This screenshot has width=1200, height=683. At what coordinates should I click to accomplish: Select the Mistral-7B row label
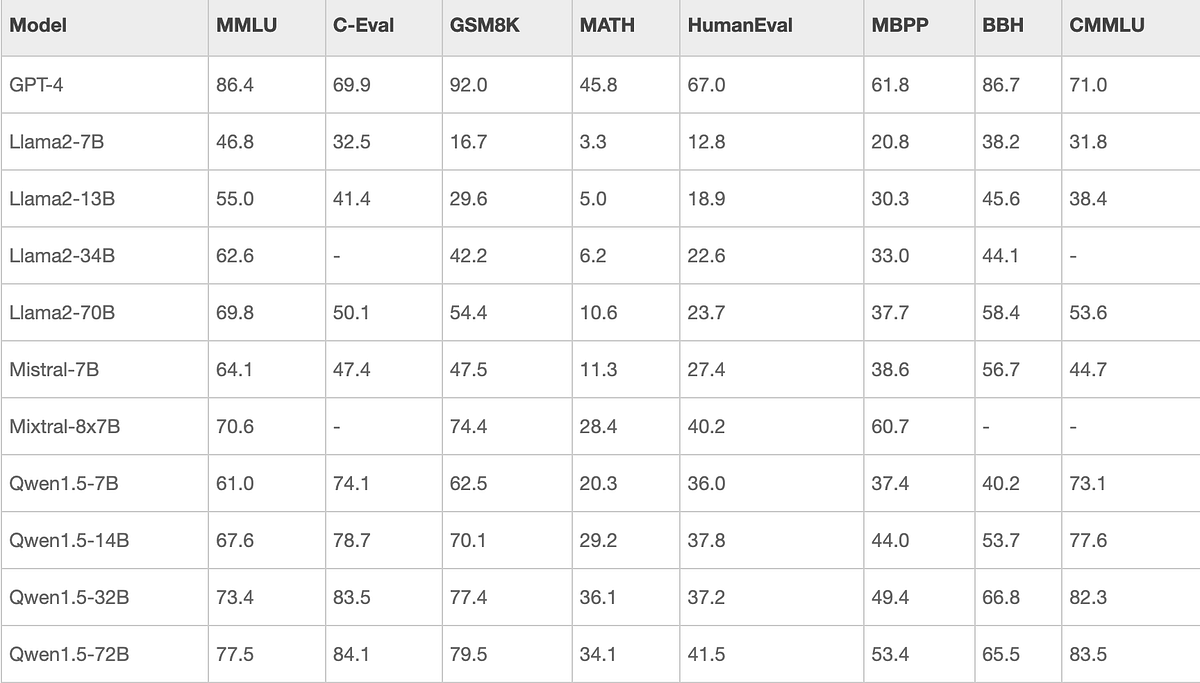pyautogui.click(x=54, y=370)
